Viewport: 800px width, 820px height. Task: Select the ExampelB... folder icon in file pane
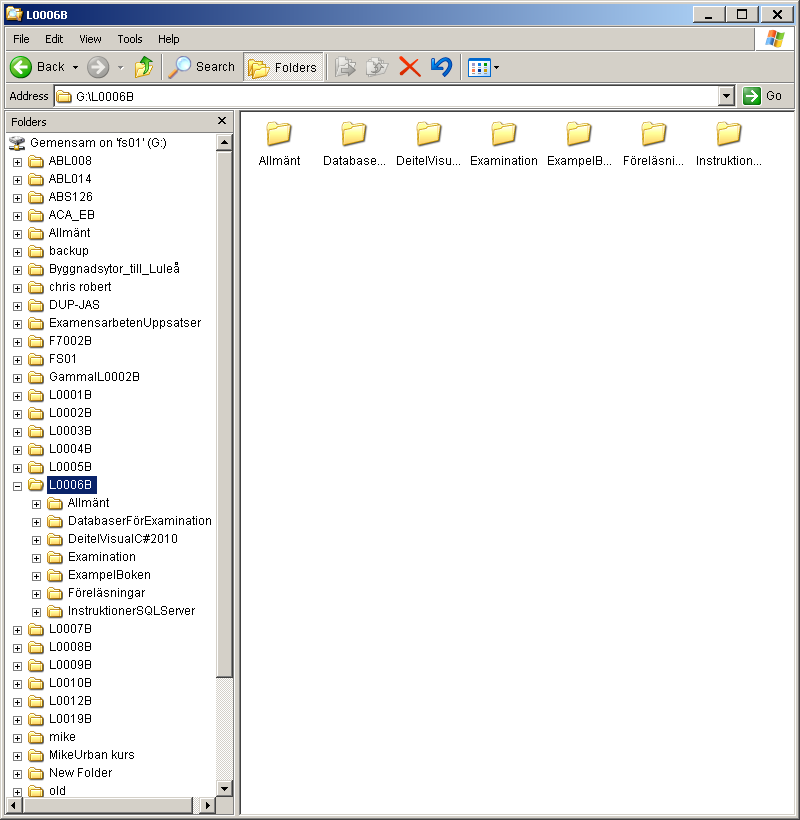[579, 134]
